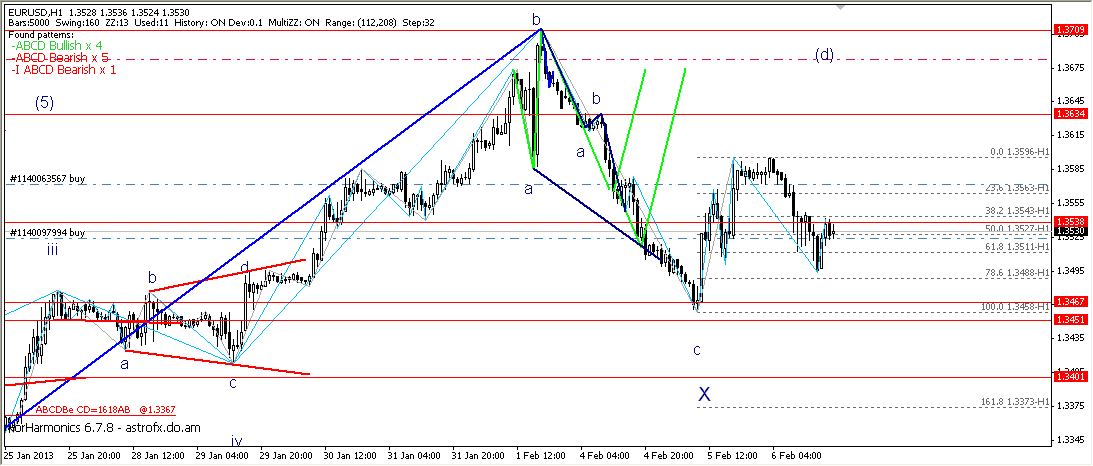Click the 161.8 Fibonacci level label
This screenshot has width=1093, height=466.
pos(1013,402)
